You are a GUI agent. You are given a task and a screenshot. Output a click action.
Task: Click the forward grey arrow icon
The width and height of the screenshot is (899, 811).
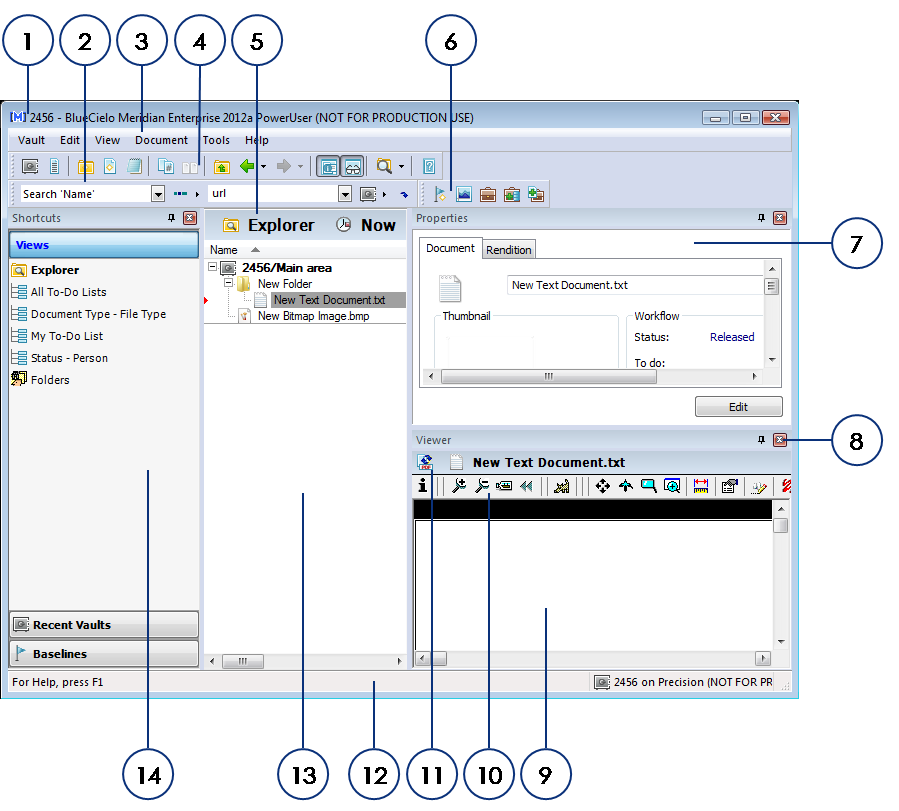(x=284, y=166)
